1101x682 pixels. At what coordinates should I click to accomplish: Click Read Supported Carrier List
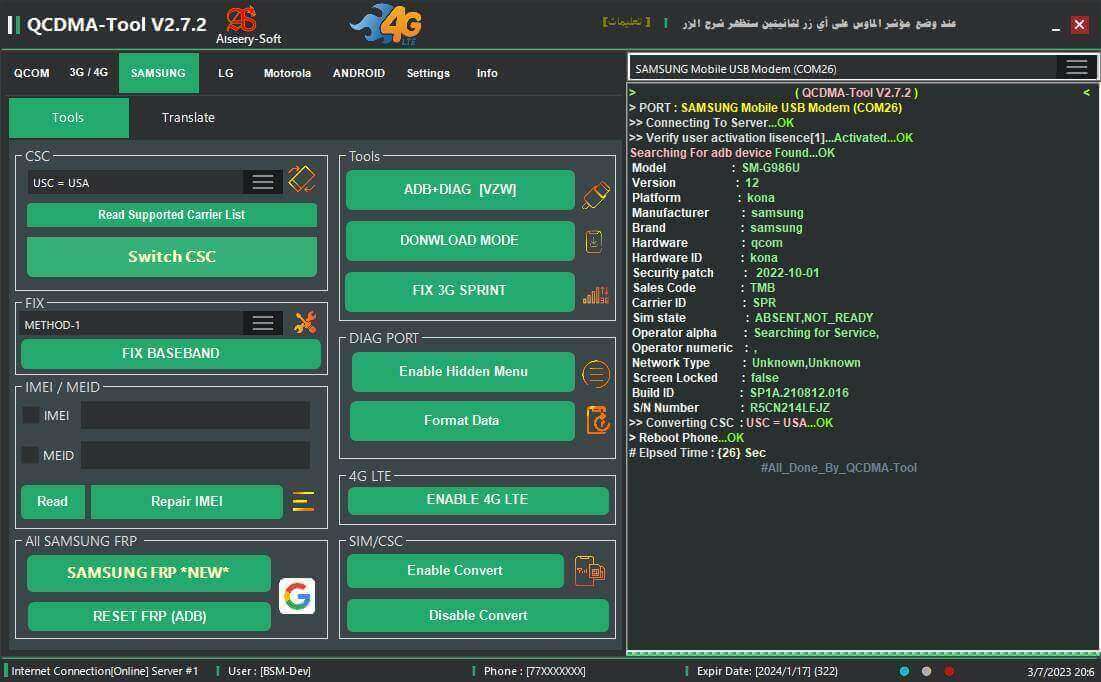[171, 215]
